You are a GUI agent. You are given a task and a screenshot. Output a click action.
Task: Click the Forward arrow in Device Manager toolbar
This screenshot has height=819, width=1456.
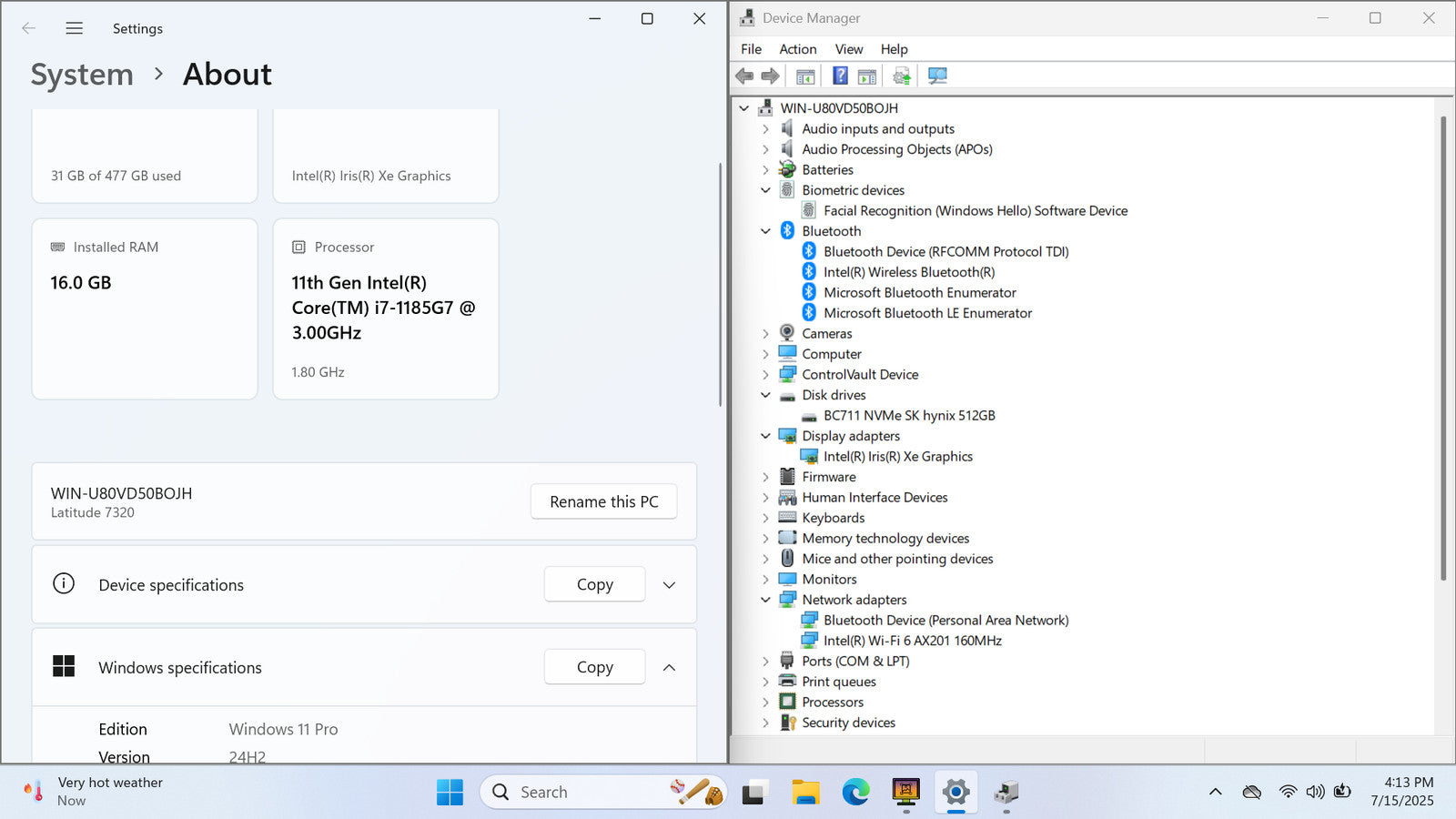(770, 76)
